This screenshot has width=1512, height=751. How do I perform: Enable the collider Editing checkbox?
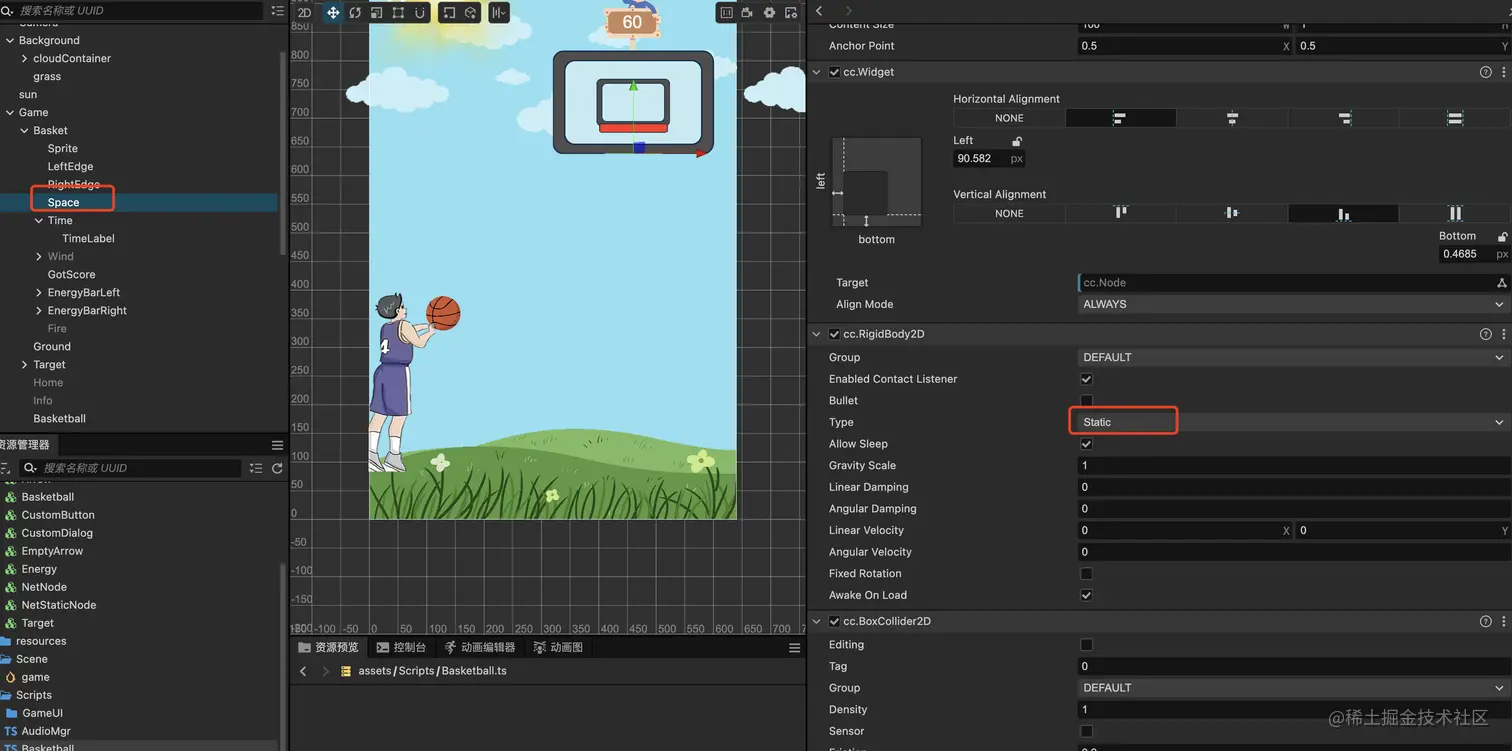[x=1086, y=645]
